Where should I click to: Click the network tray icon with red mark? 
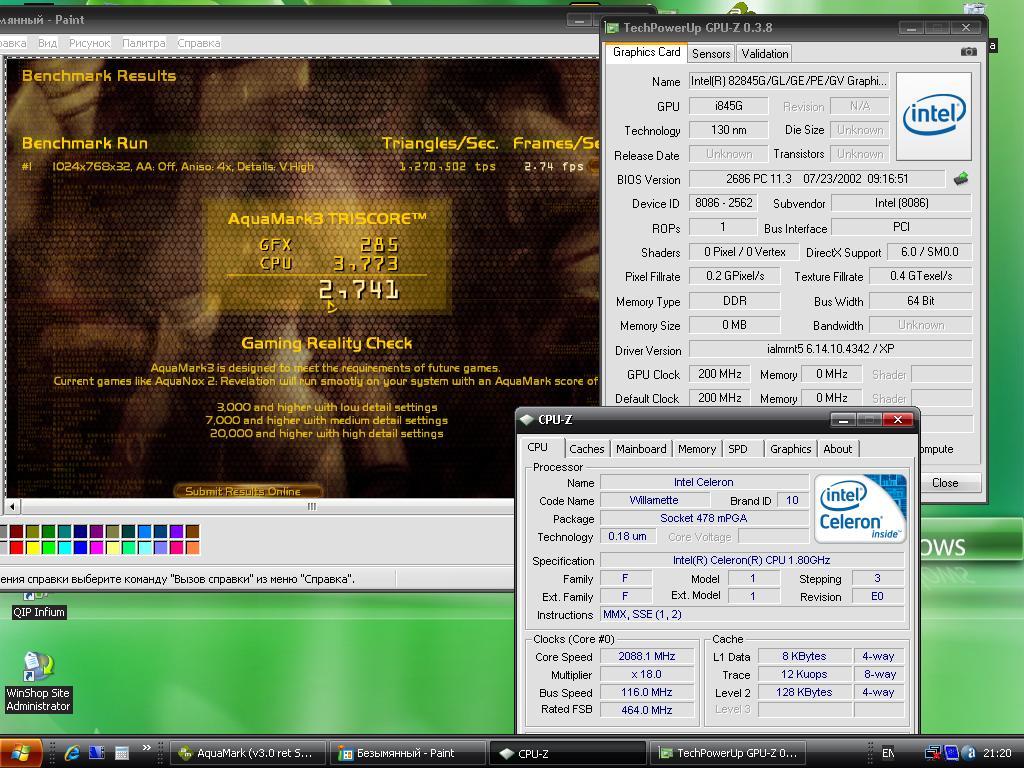pos(933,753)
